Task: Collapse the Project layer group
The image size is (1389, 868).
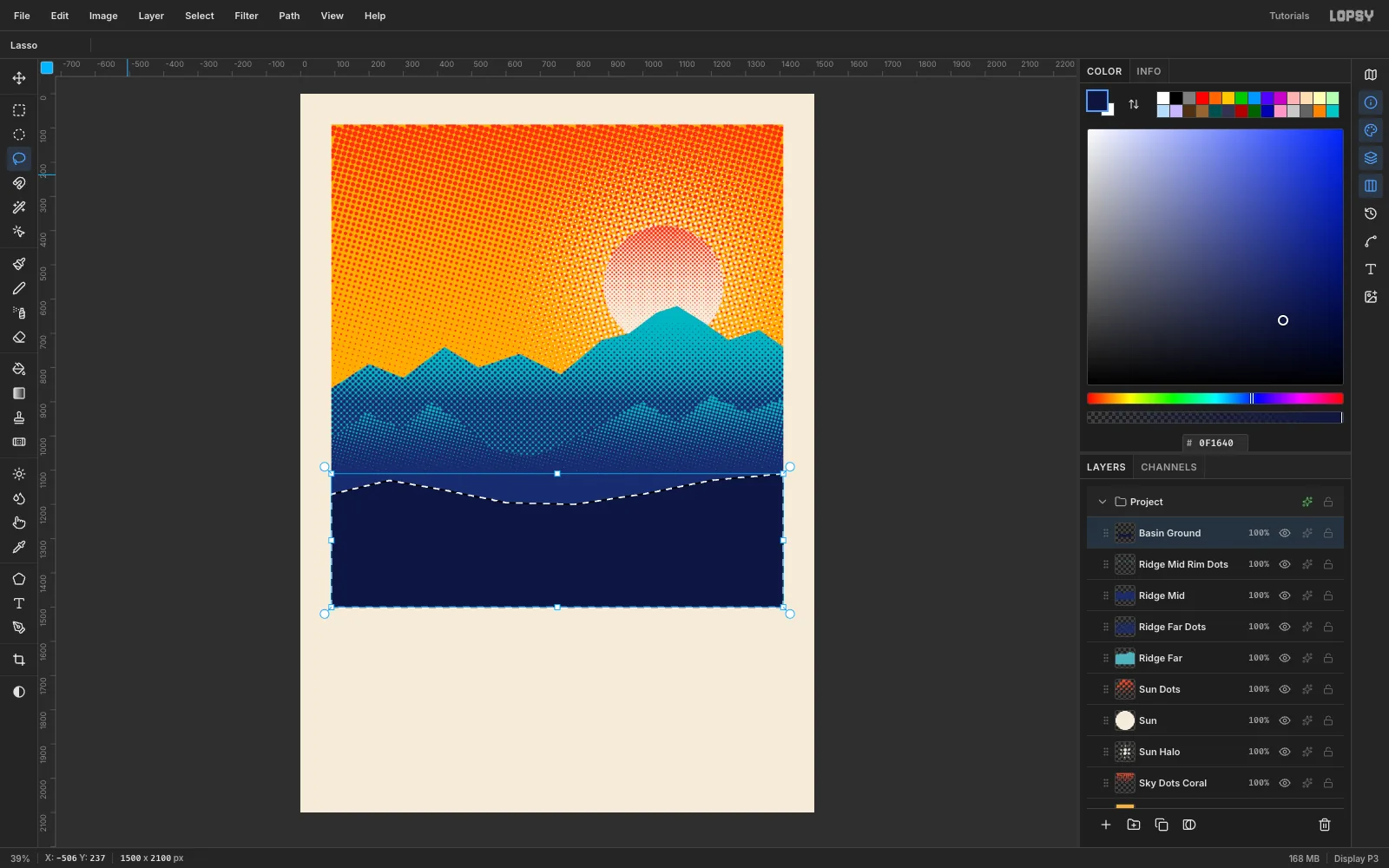Action: pos(1103,502)
